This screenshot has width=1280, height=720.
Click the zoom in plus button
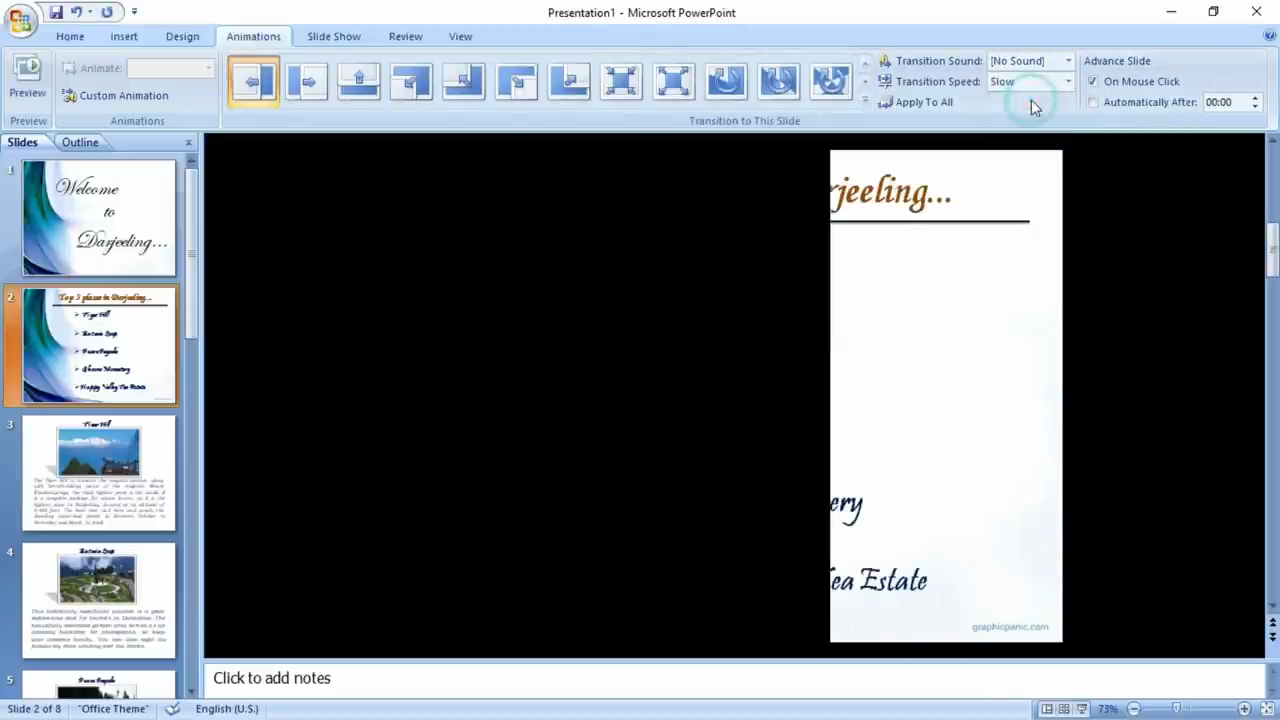click(1244, 709)
